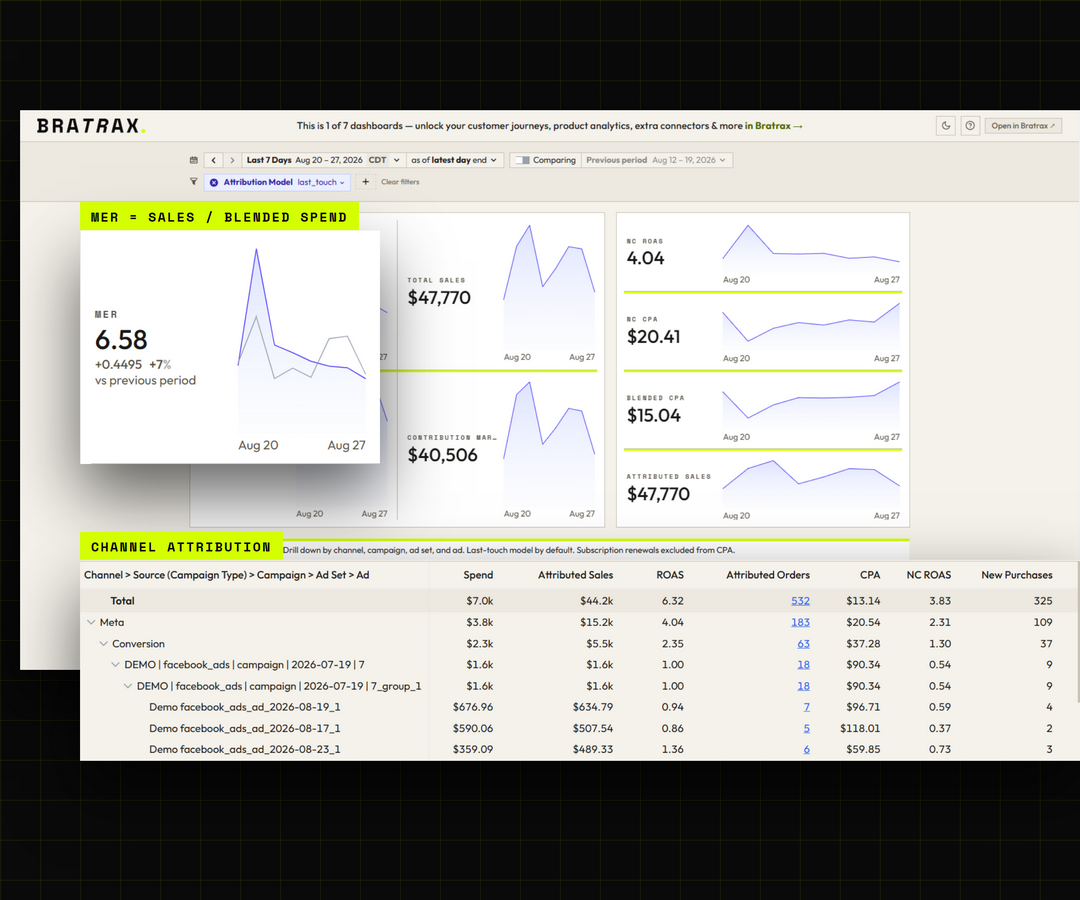
Task: Click the NC ROAS sparkline chart
Action: point(811,249)
